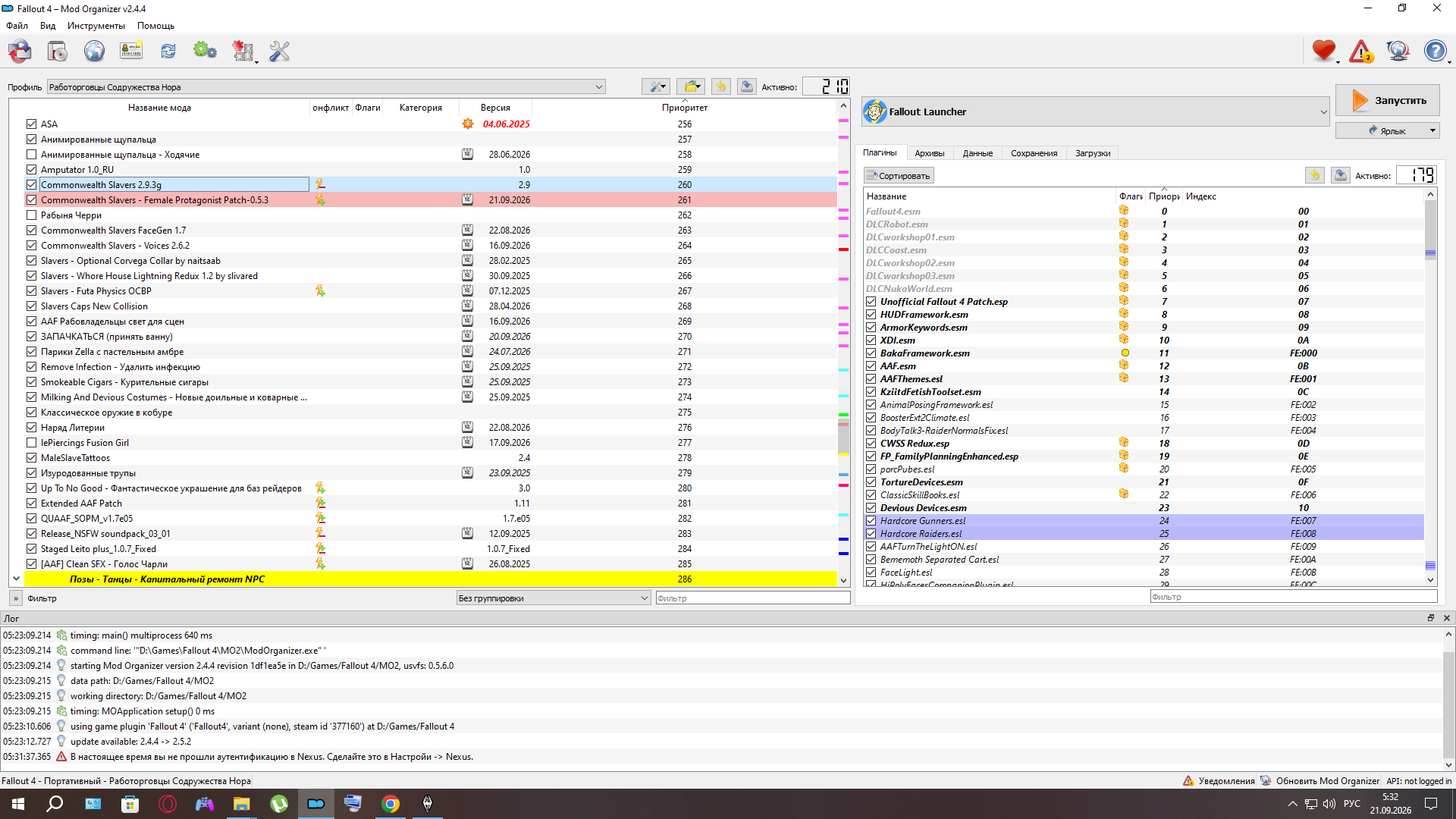This screenshot has height=819, width=1456.
Task: Click the uTorrent taskbar icon
Action: [279, 804]
